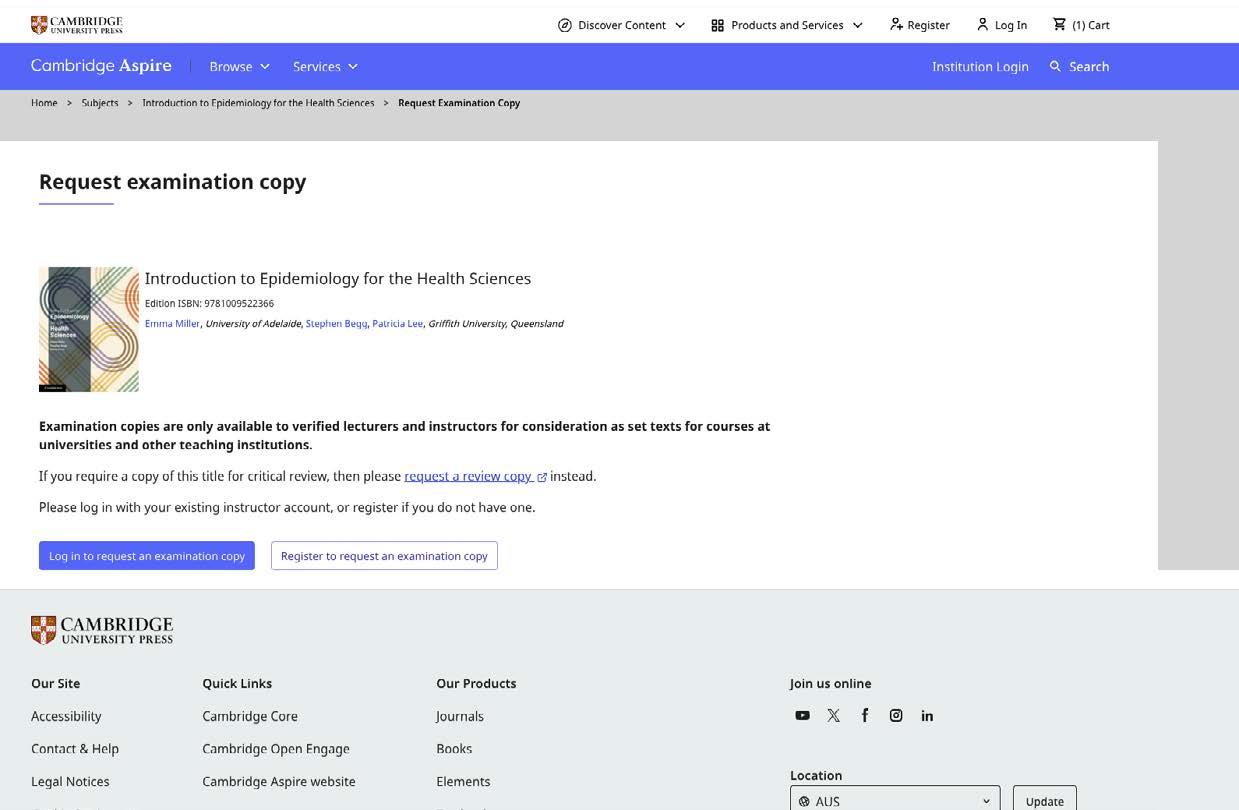Click the Edition ISBN: 9781009522366 text
Image resolution: width=1239 pixels, height=810 pixels.
tap(209, 303)
